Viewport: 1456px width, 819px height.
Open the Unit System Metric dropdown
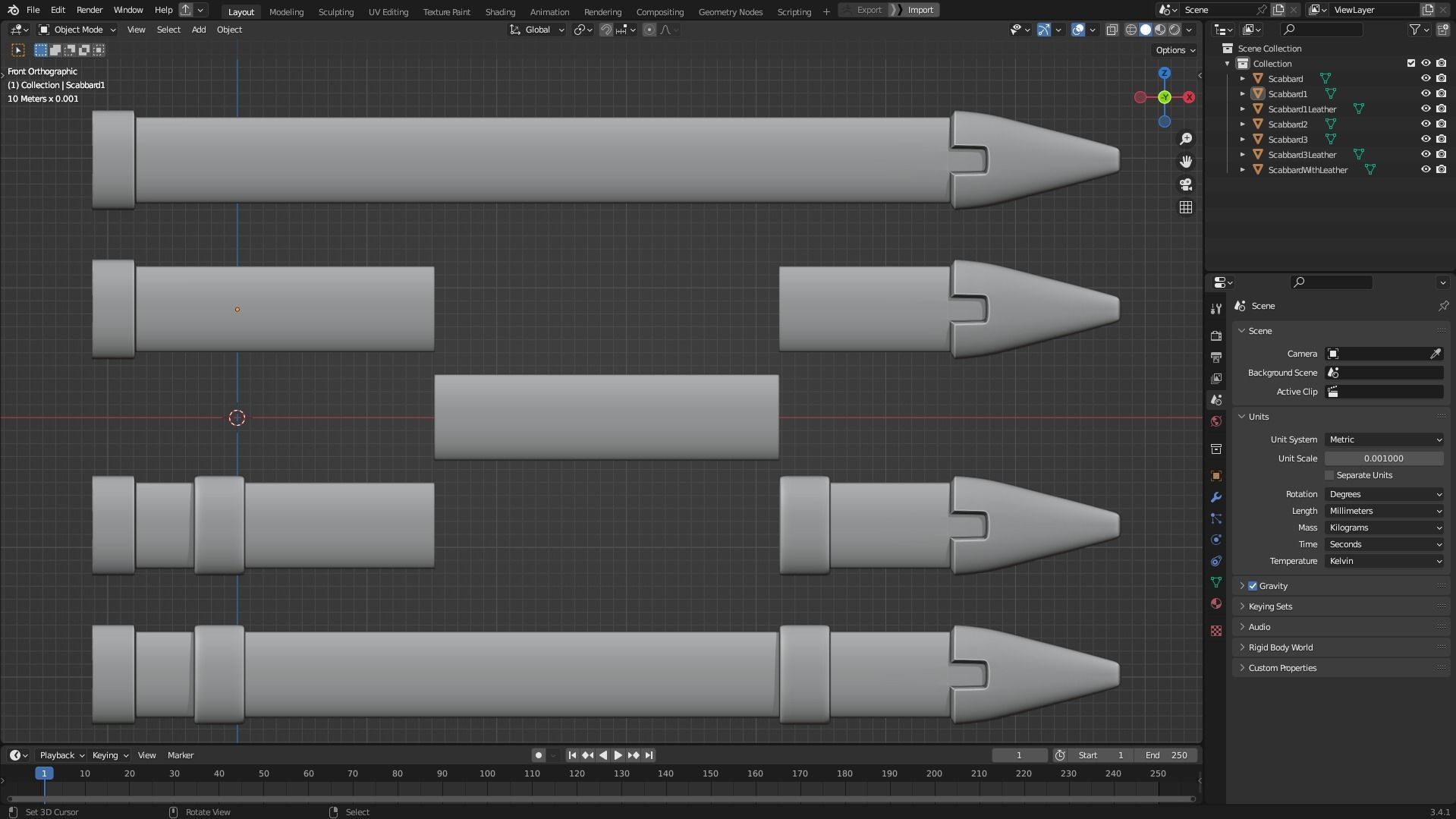click(x=1384, y=439)
